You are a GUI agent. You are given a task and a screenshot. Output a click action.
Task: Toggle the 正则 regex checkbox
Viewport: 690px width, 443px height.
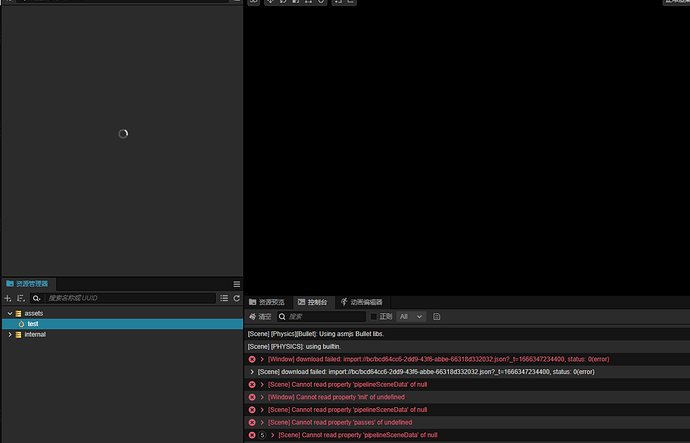[374, 317]
